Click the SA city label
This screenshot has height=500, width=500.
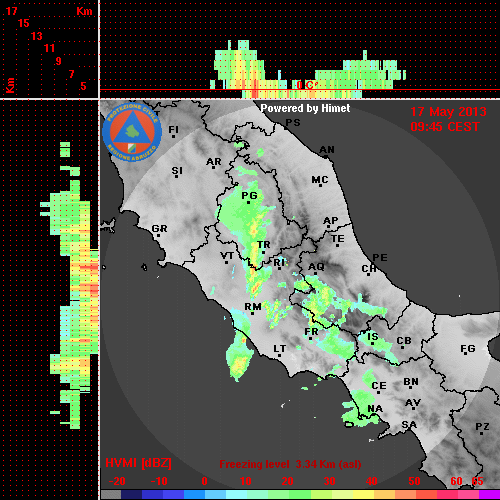pos(409,425)
